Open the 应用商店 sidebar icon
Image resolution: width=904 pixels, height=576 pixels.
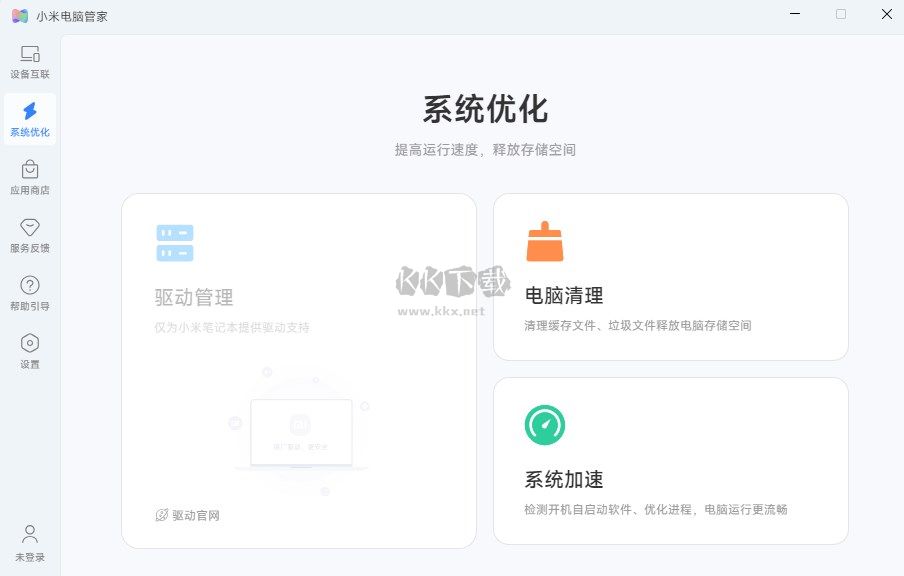[x=29, y=171]
